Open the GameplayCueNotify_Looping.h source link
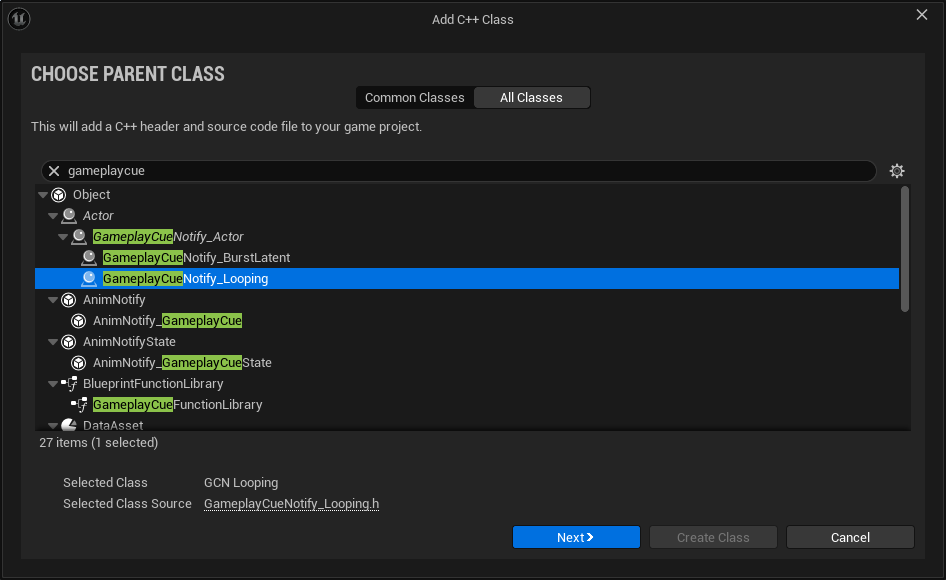Screen dimensions: 946x580 (x=291, y=503)
